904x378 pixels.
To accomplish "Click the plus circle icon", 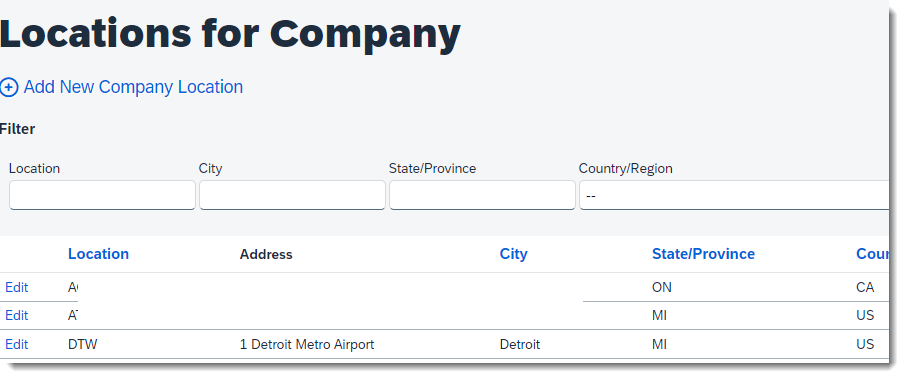I will (9, 88).
